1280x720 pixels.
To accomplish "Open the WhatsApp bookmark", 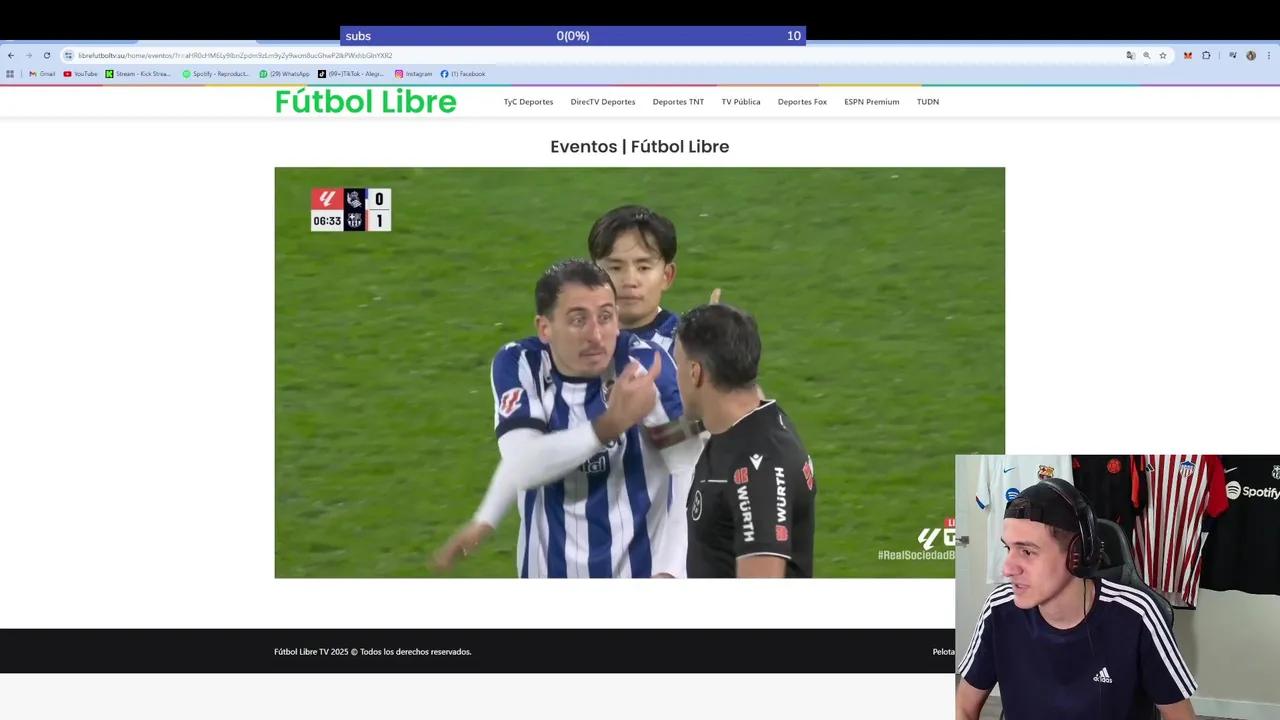I will tap(284, 74).
